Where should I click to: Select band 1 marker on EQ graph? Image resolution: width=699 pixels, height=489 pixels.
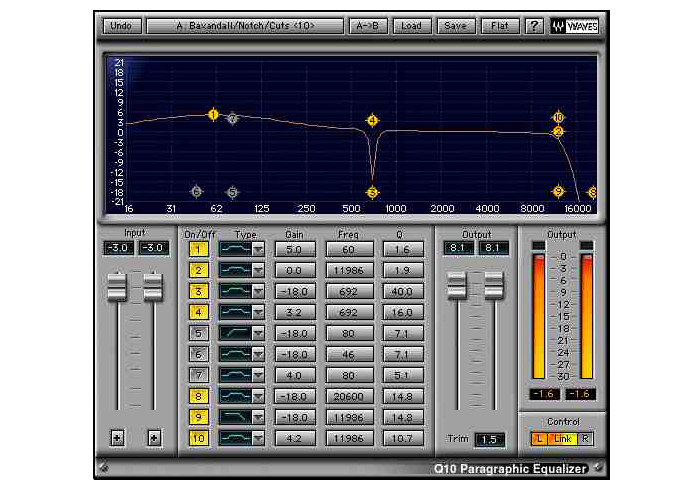point(213,115)
